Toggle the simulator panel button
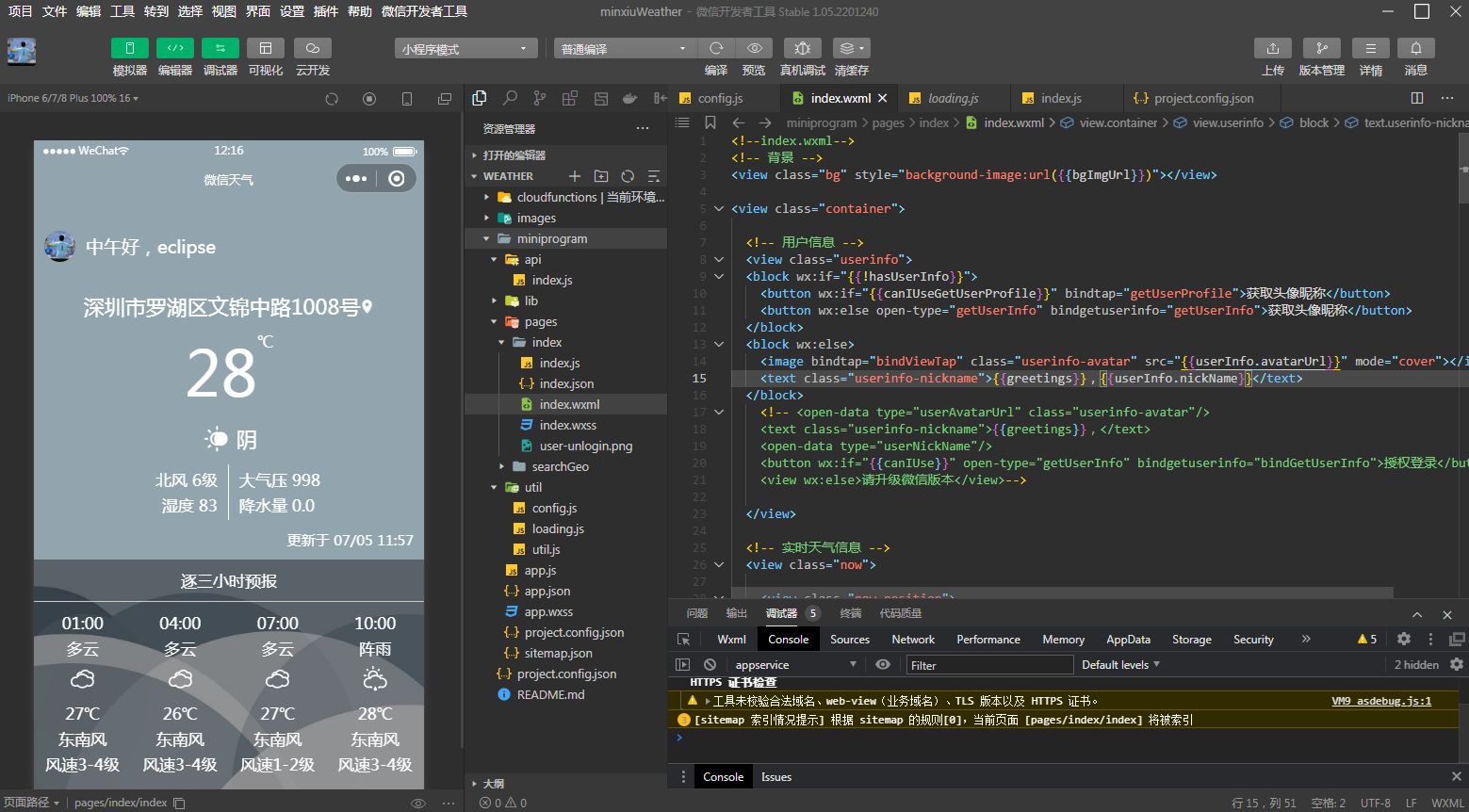Viewport: 1469px width, 812px height. 130,48
